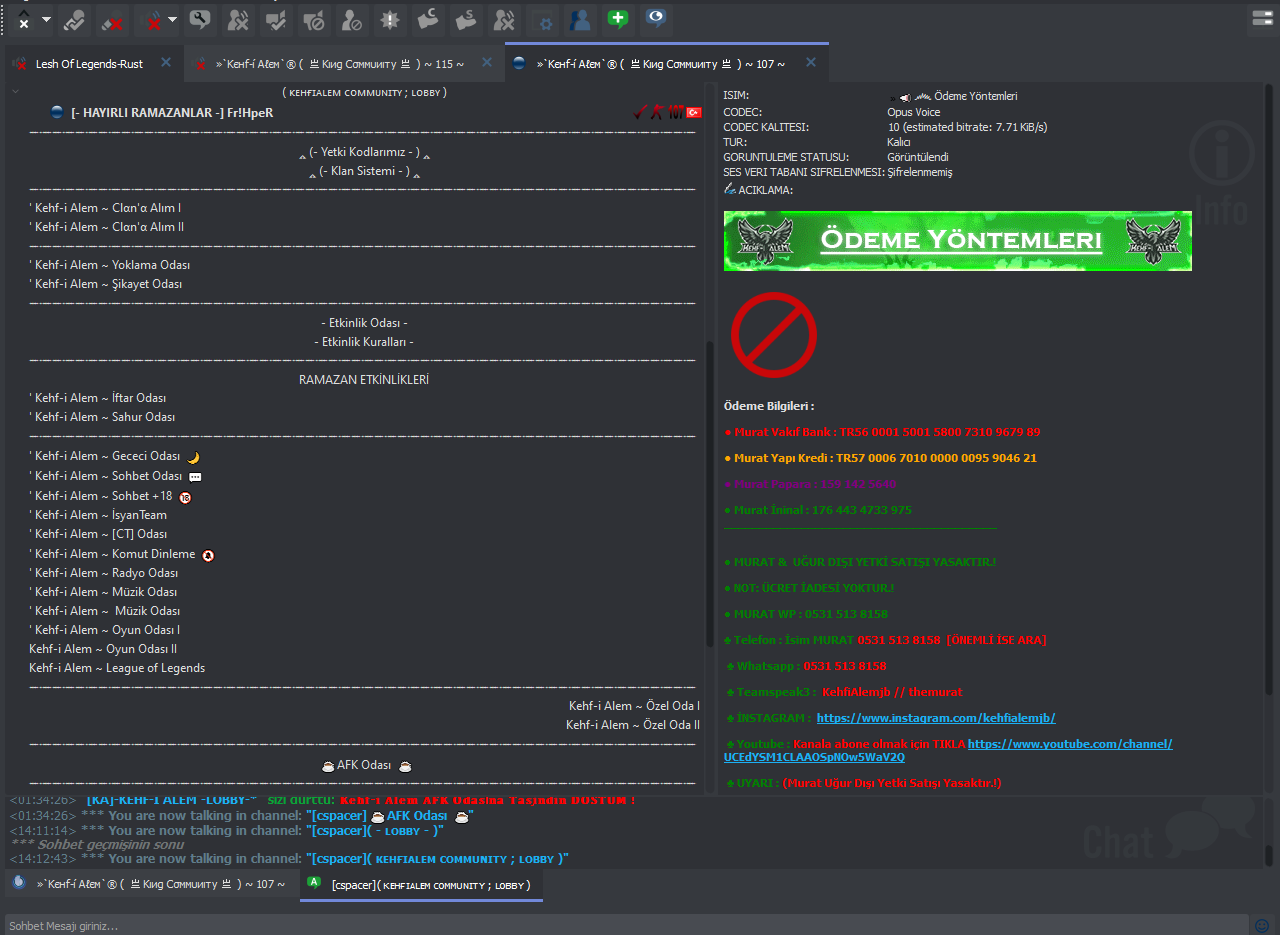Click the starburst exclamation toolbar icon
1280x935 pixels.
tap(389, 19)
